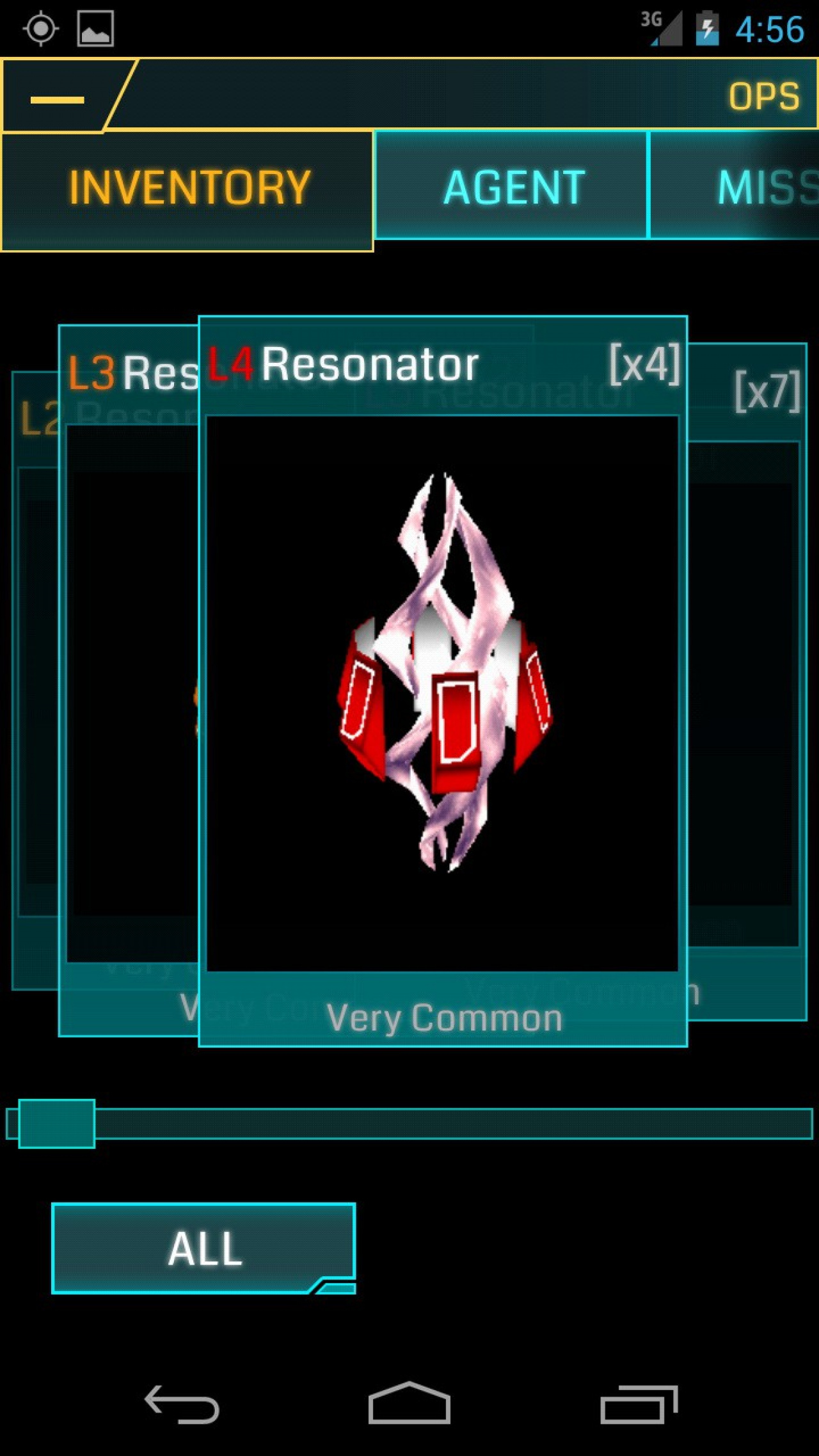Click the L4 Resonator title text
The image size is (819, 1456).
pos(344,365)
